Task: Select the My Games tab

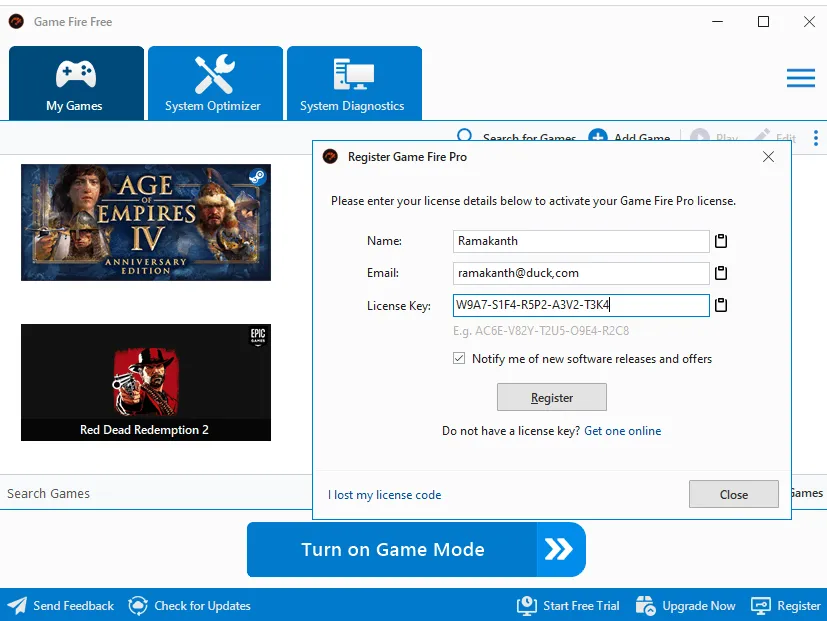Action: click(x=76, y=83)
